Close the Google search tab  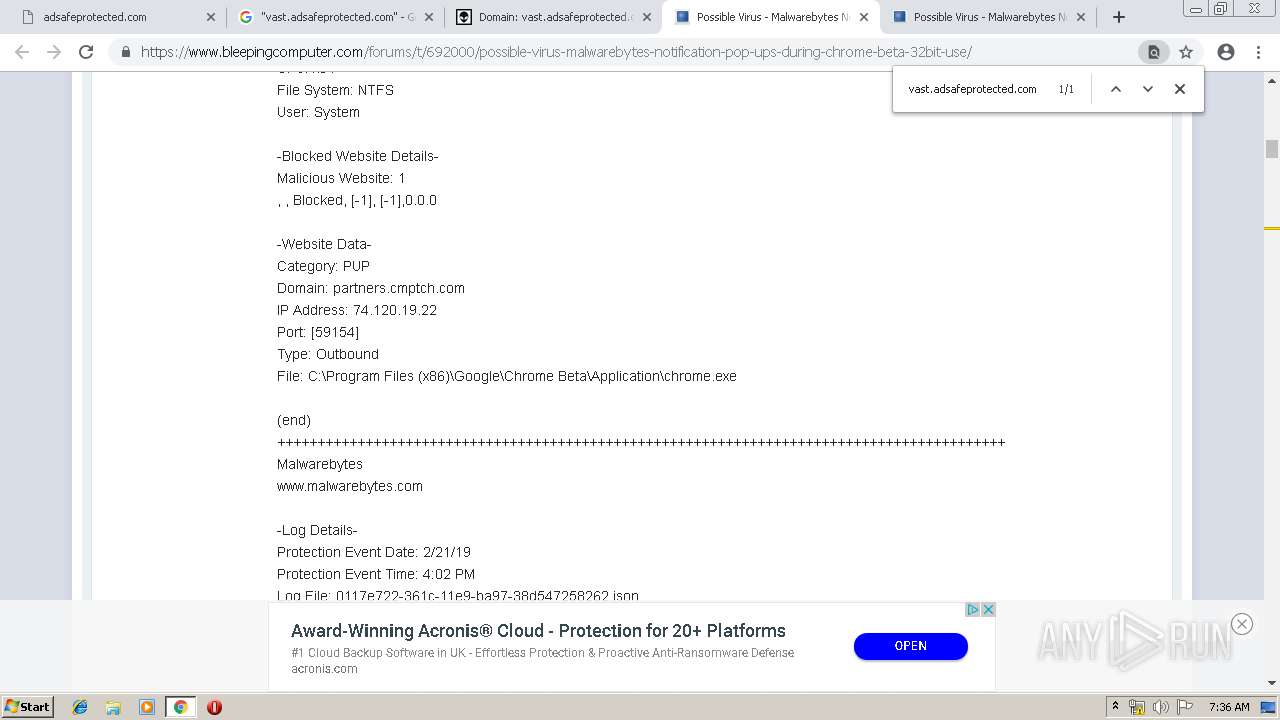pyautogui.click(x=429, y=17)
